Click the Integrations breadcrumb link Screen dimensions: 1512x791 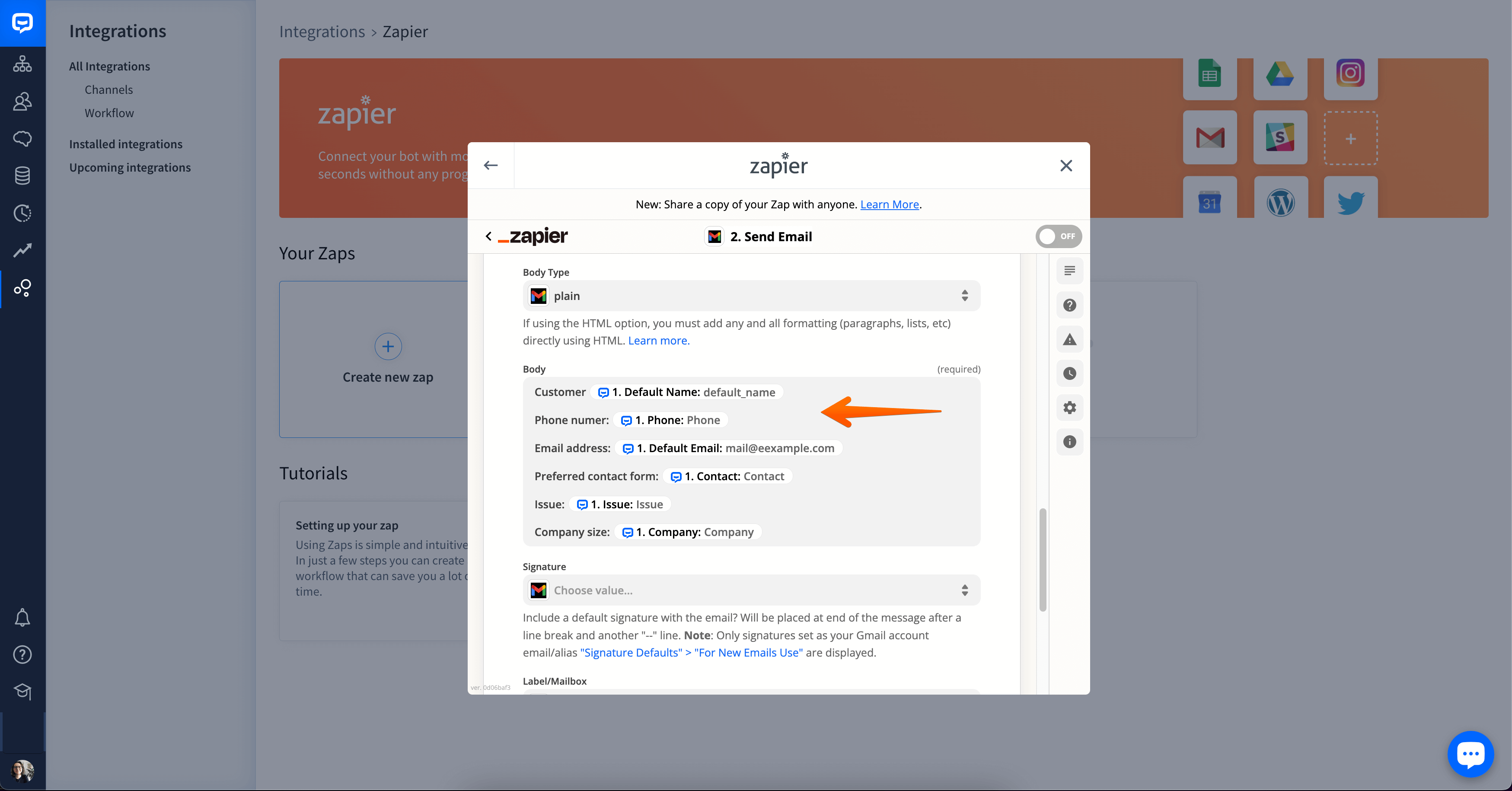[x=322, y=32]
